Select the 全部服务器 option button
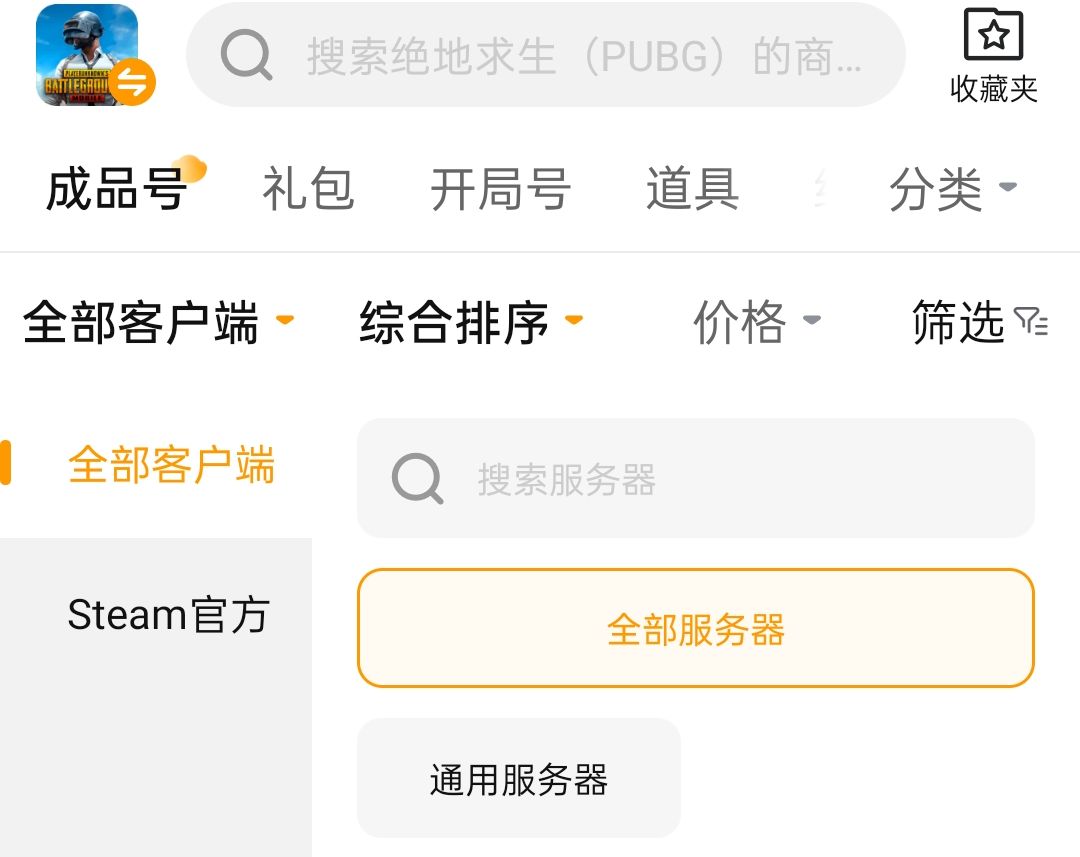The image size is (1080, 857). [x=695, y=629]
